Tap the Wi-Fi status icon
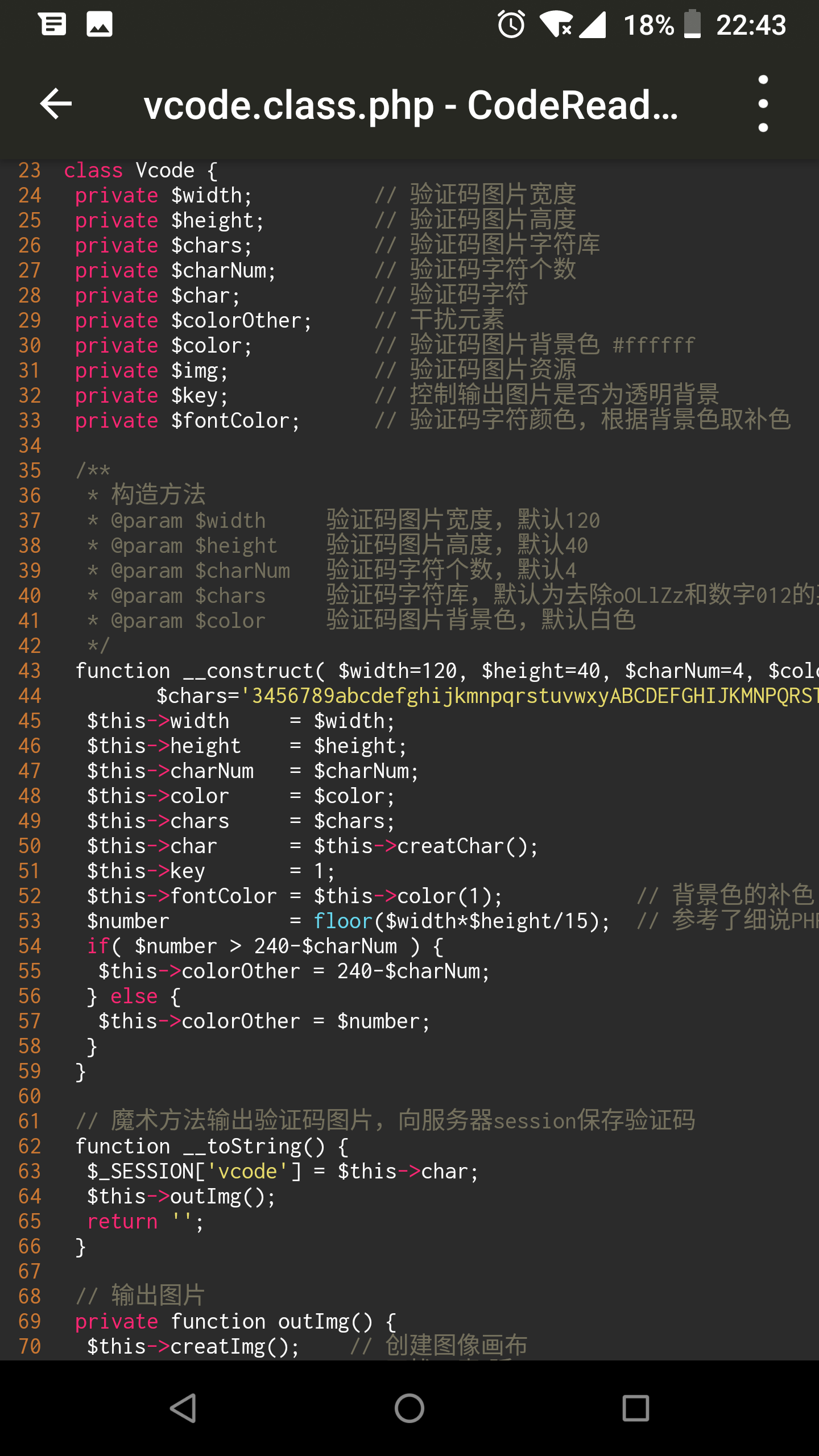The width and height of the screenshot is (819, 1456). pos(556,24)
